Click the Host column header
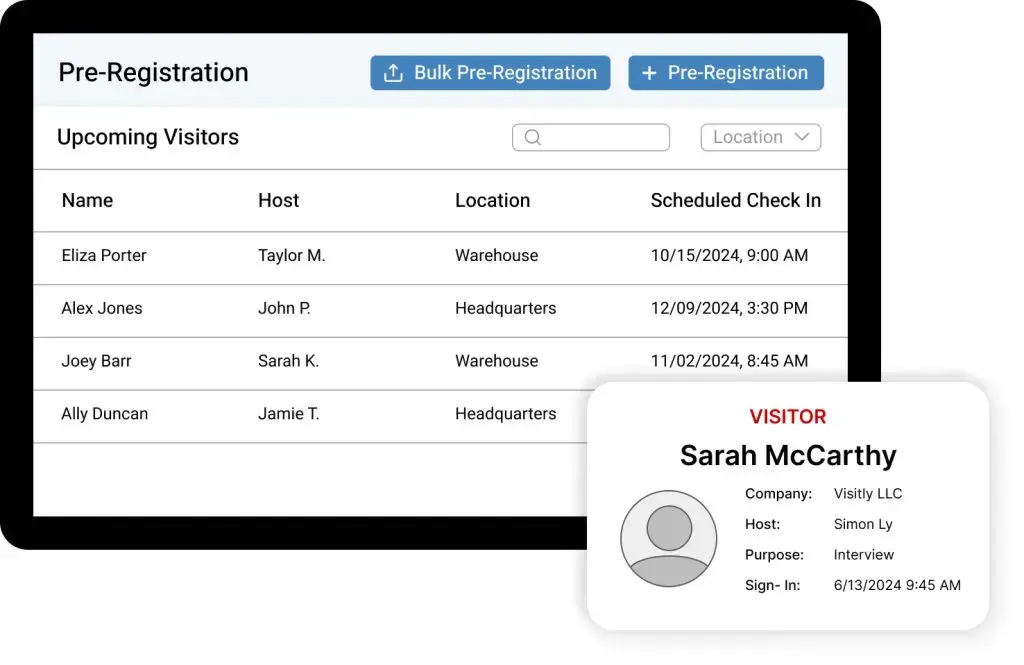 coord(278,201)
